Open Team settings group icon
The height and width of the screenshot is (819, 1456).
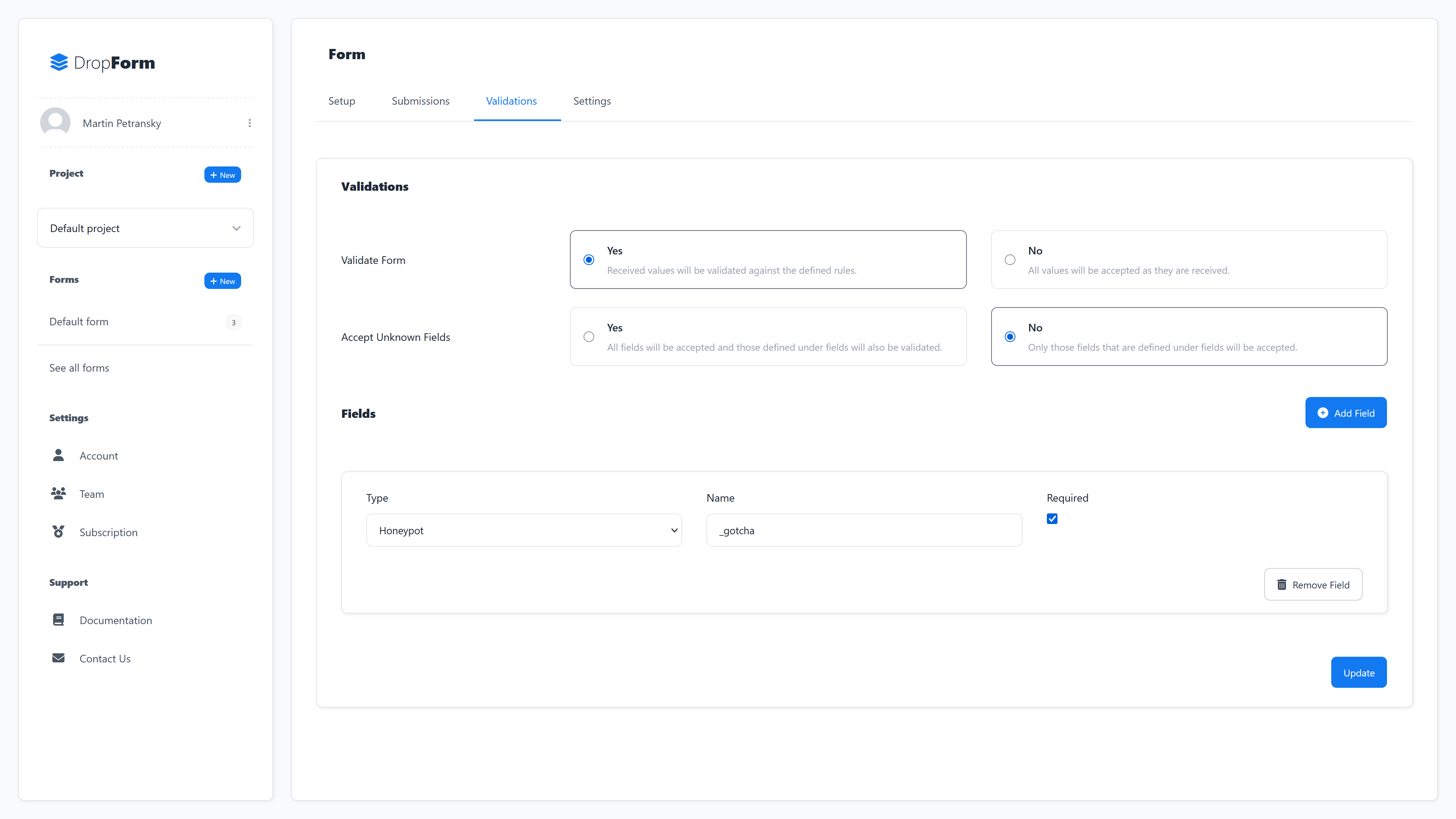click(58, 493)
